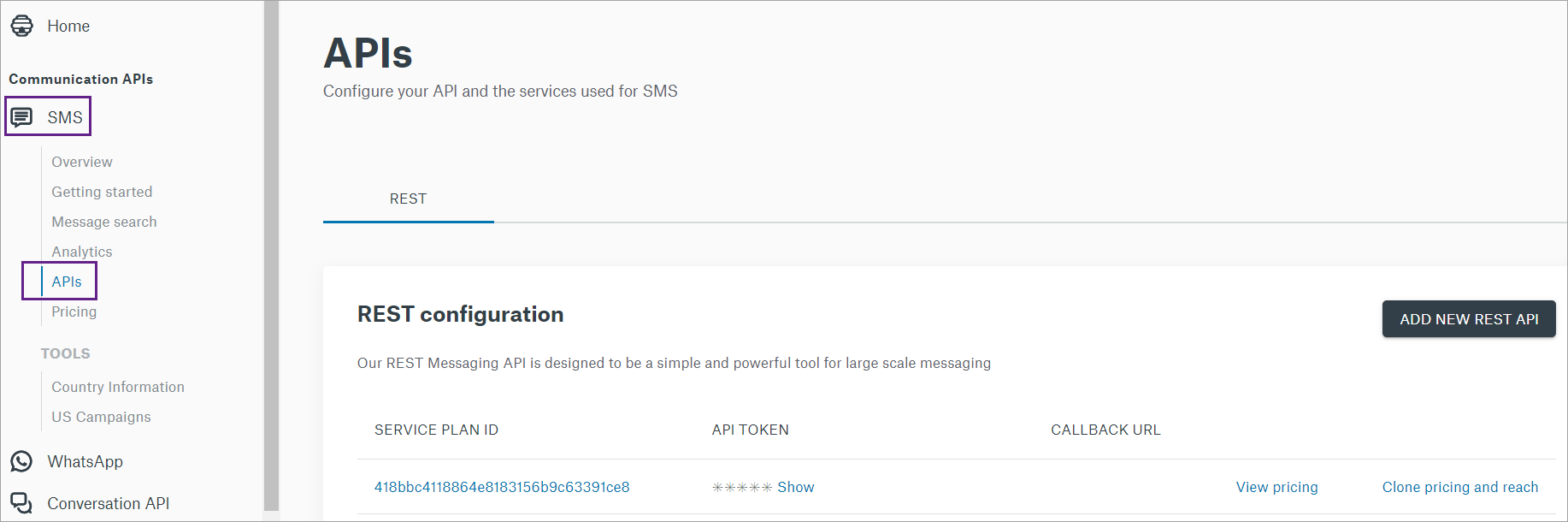Click the ADD NEW REST API button
The height and width of the screenshot is (522, 1568).
pos(1469,319)
